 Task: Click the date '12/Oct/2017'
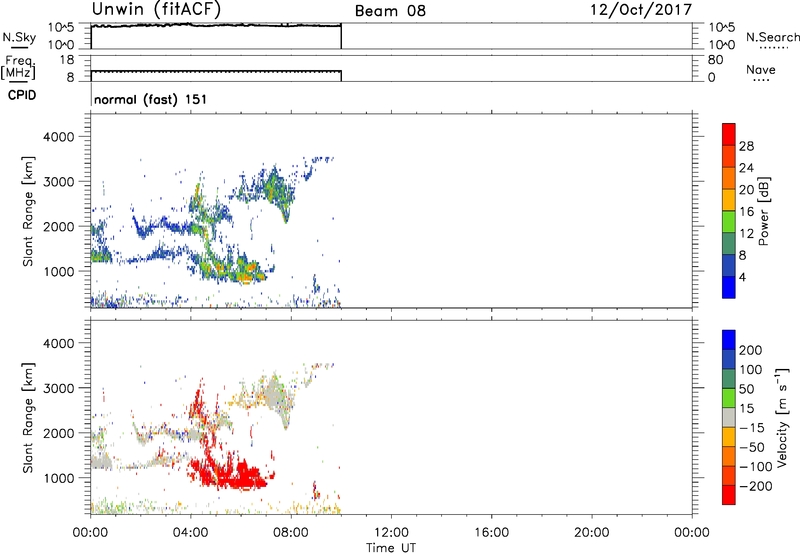tap(641, 10)
